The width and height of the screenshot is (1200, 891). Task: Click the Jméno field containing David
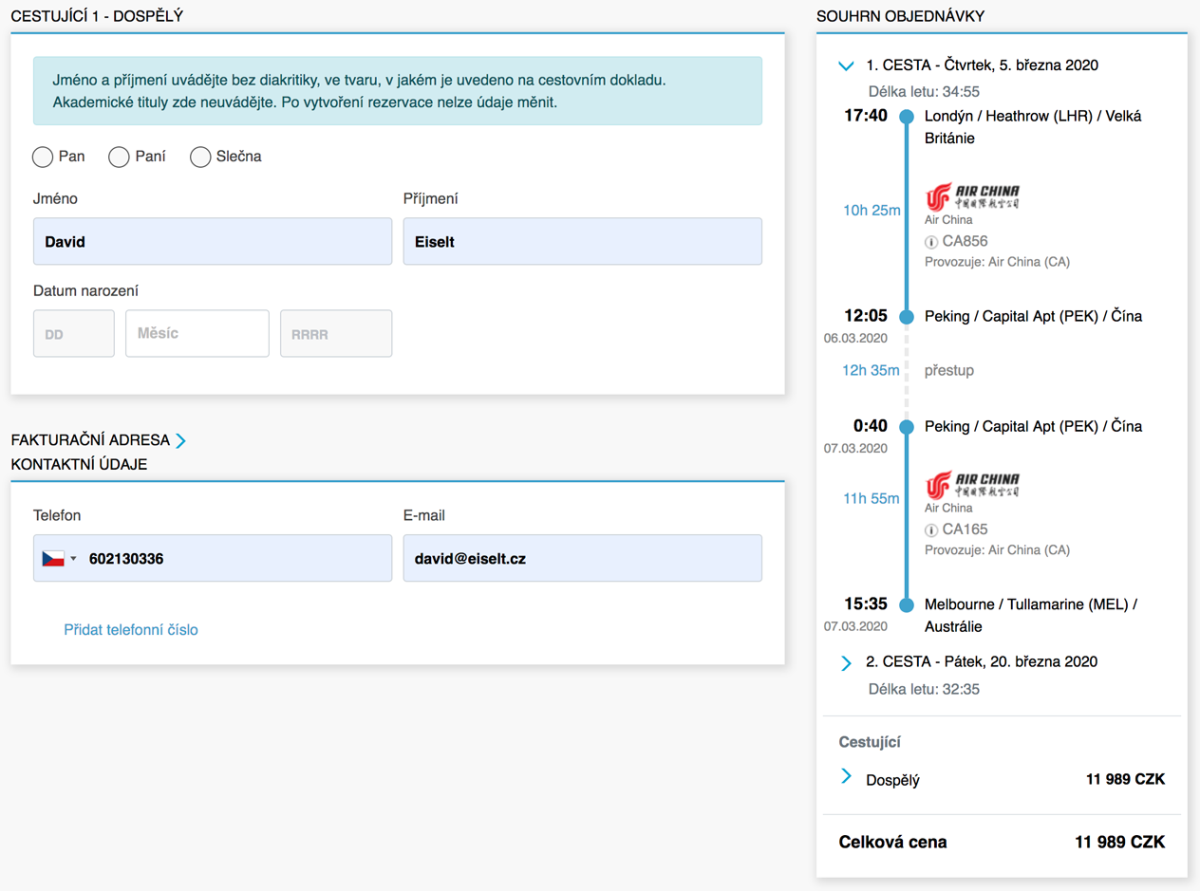tap(212, 242)
